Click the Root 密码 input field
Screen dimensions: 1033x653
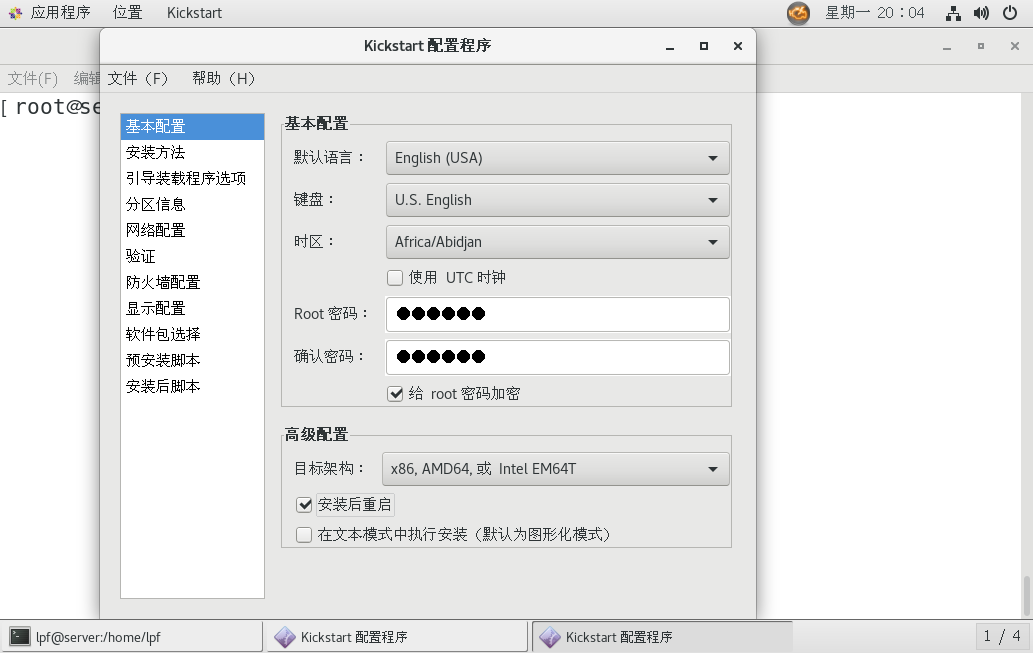coord(557,314)
